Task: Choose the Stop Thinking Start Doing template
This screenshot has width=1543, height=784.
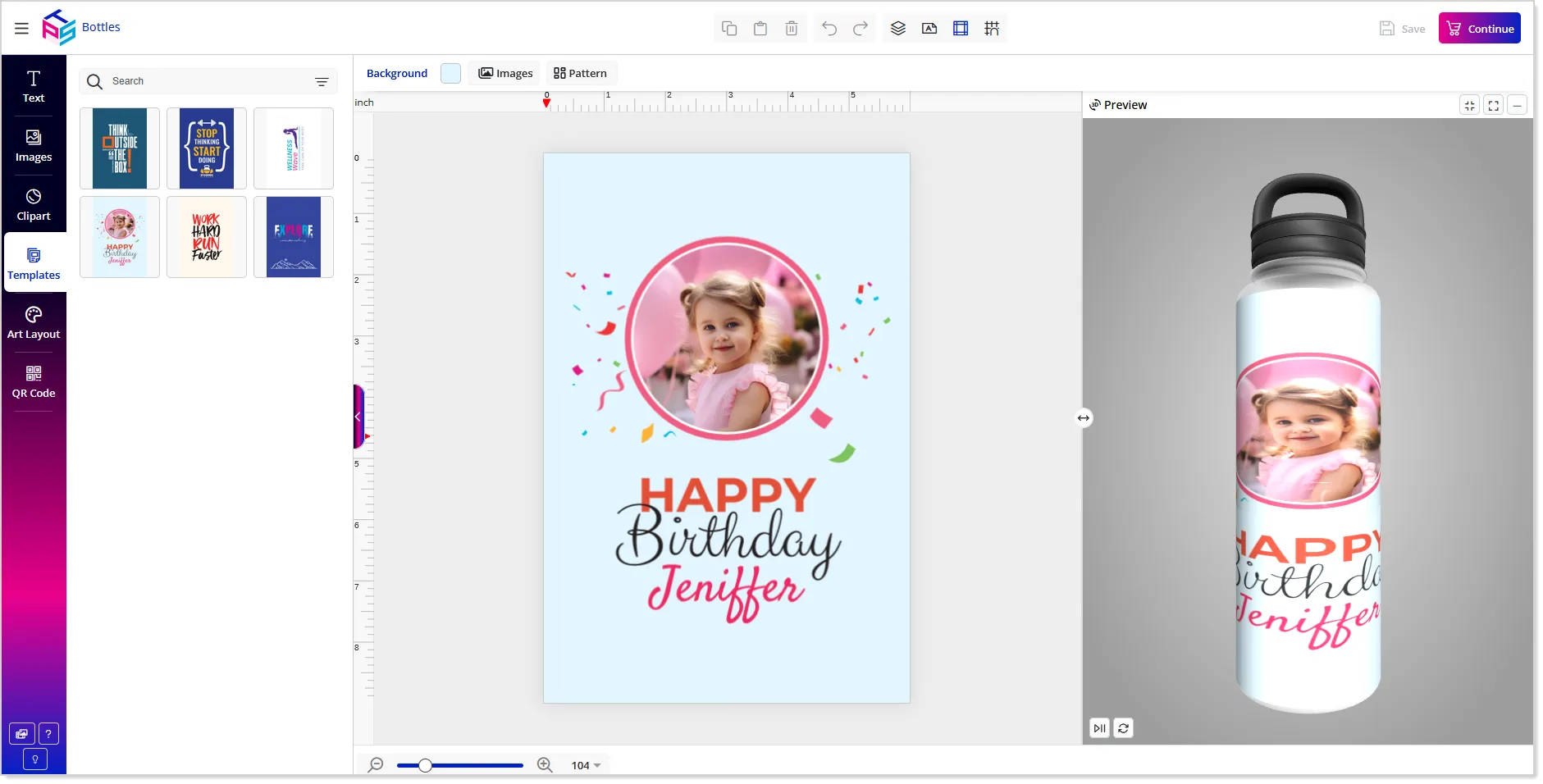Action: pos(207,148)
